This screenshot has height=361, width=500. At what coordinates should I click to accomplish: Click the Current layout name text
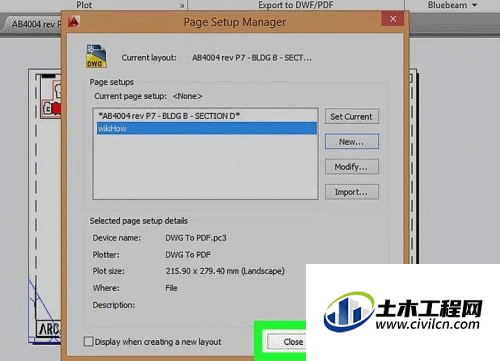252,58
